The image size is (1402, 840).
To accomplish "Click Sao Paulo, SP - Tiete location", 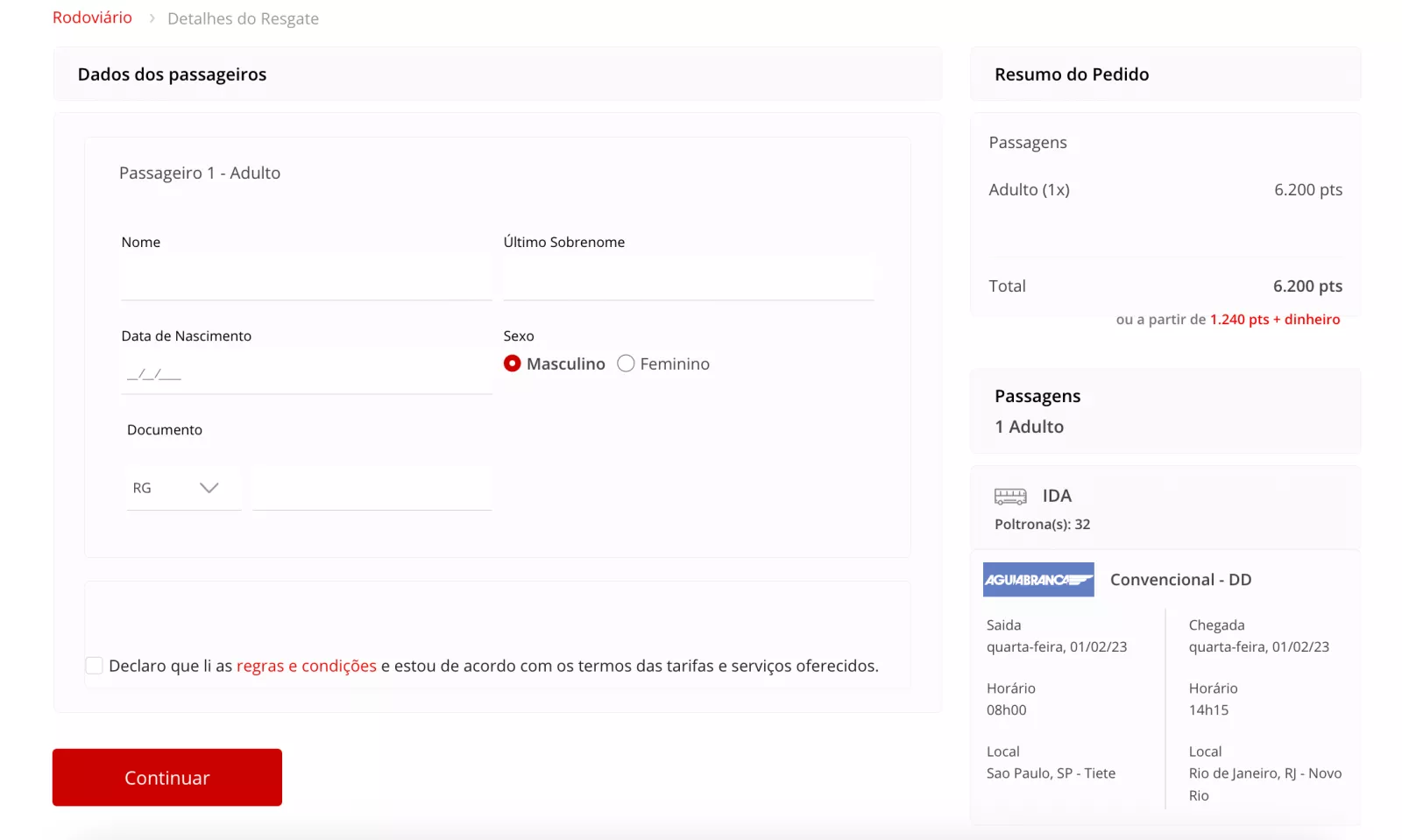I will pos(1051,773).
